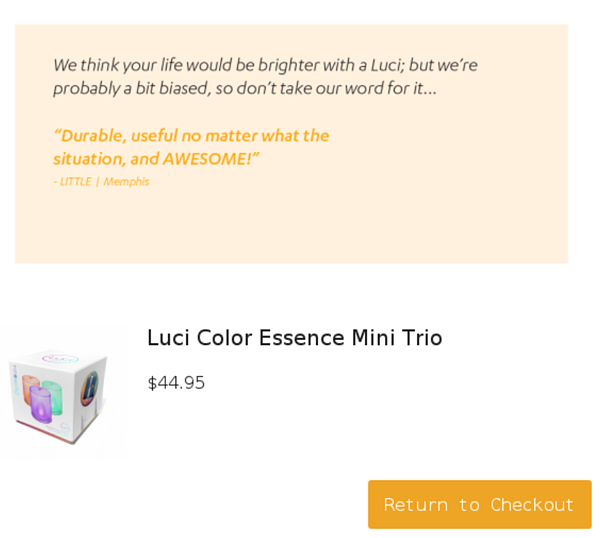This screenshot has width=600, height=538.
Task: Click the word "Durable" in the orange quote
Action: coord(91,136)
